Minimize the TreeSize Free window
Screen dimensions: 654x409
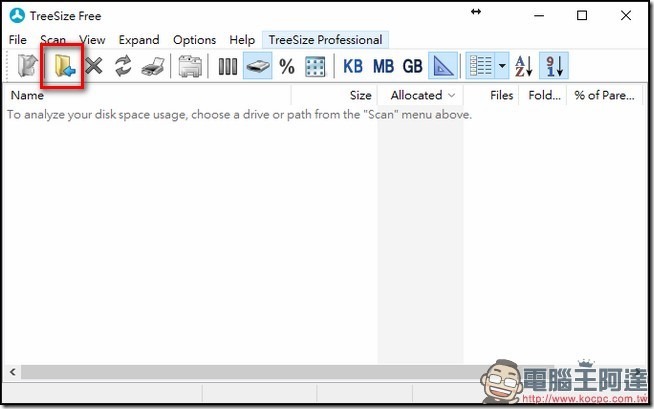(539, 16)
